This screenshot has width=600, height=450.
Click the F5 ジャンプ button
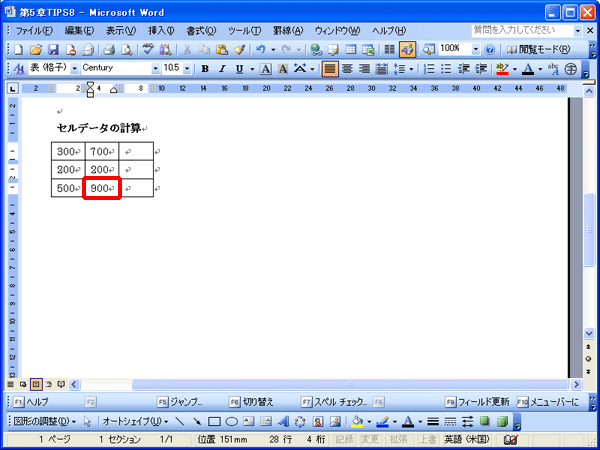pos(180,402)
